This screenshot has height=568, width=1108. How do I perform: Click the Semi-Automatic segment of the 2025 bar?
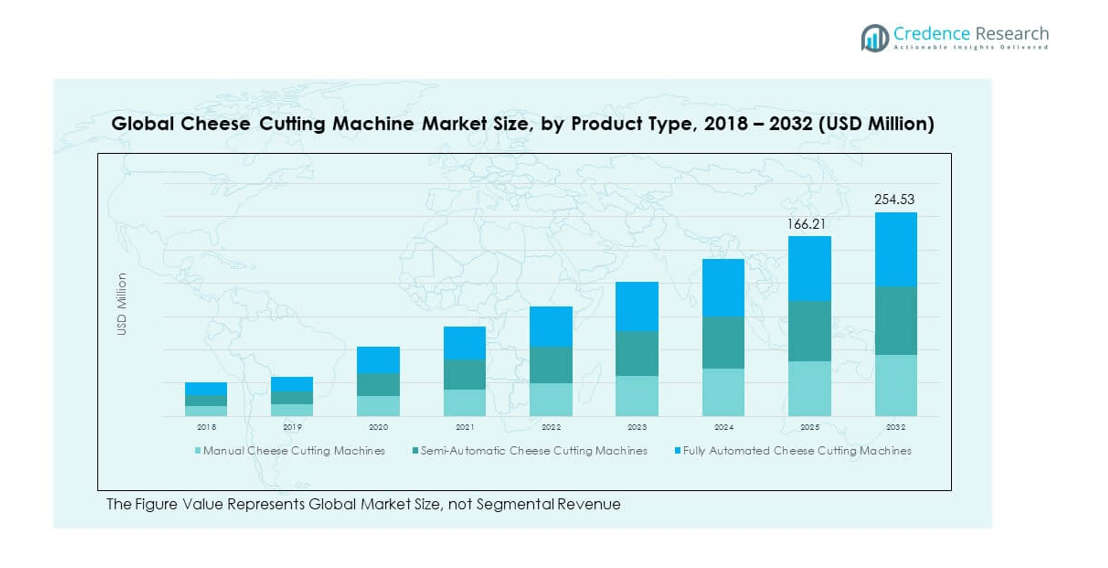(809, 330)
